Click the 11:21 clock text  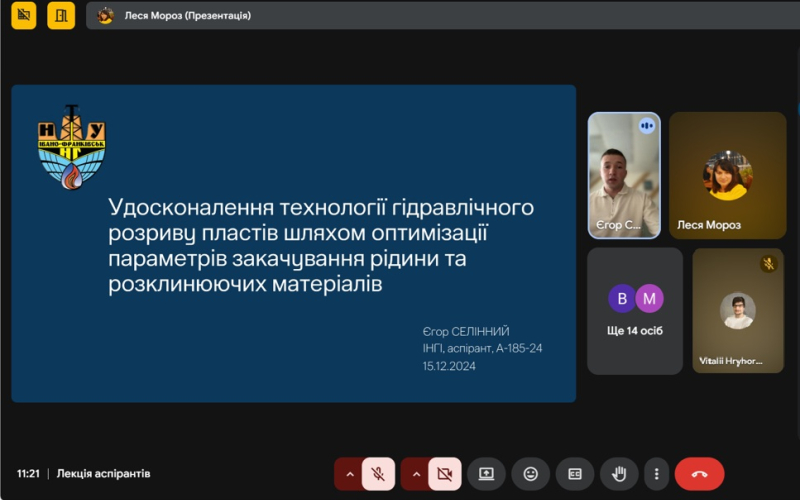click(28, 473)
